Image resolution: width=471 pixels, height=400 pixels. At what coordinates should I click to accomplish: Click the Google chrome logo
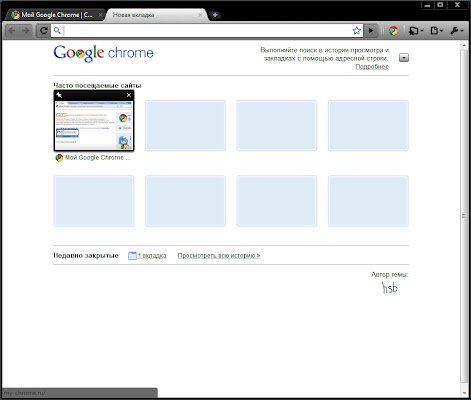point(103,53)
